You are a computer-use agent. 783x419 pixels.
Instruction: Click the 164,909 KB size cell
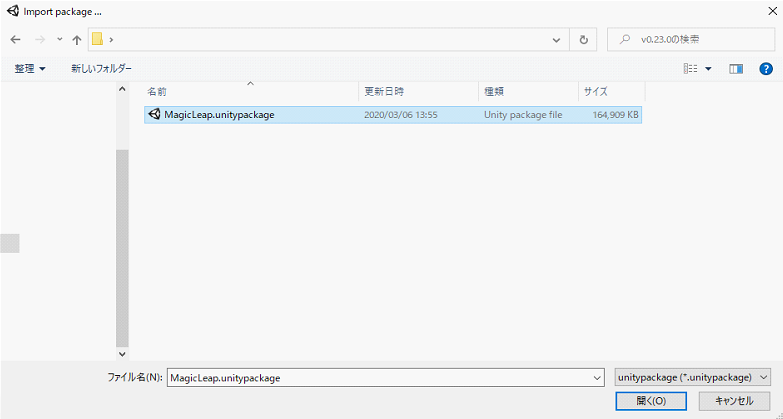[x=615, y=115]
